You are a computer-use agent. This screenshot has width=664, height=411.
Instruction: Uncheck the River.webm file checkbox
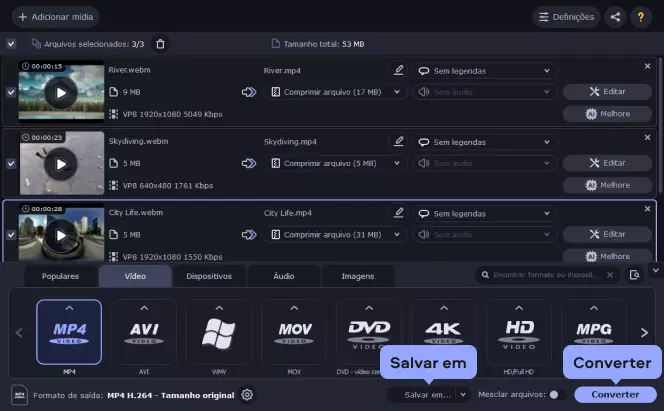coord(11,92)
